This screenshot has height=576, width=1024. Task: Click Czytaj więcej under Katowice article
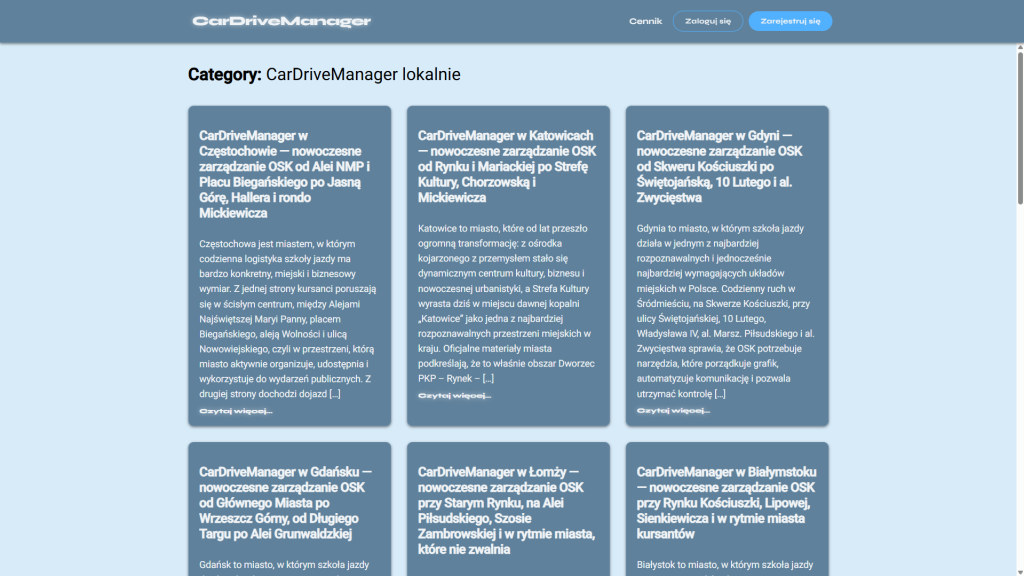[454, 396]
